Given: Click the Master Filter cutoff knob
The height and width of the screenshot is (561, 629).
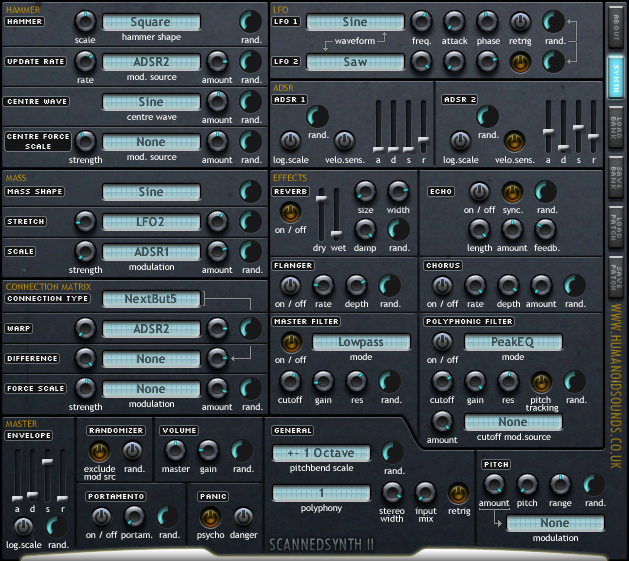Looking at the screenshot, I should pyautogui.click(x=290, y=382).
